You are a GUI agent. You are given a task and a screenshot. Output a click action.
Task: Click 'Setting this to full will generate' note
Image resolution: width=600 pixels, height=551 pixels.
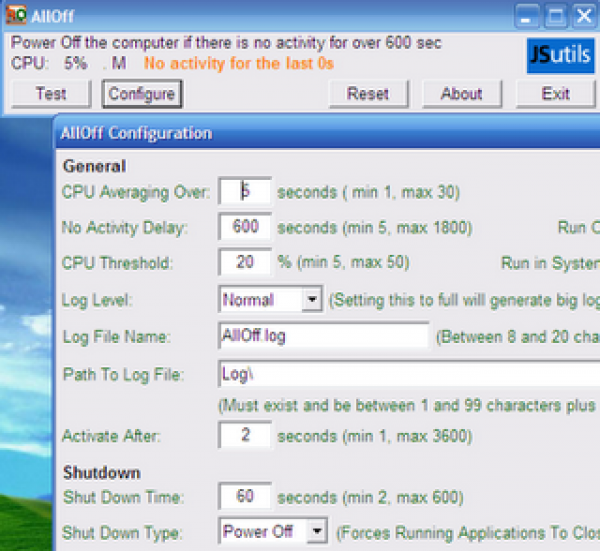[465, 300]
